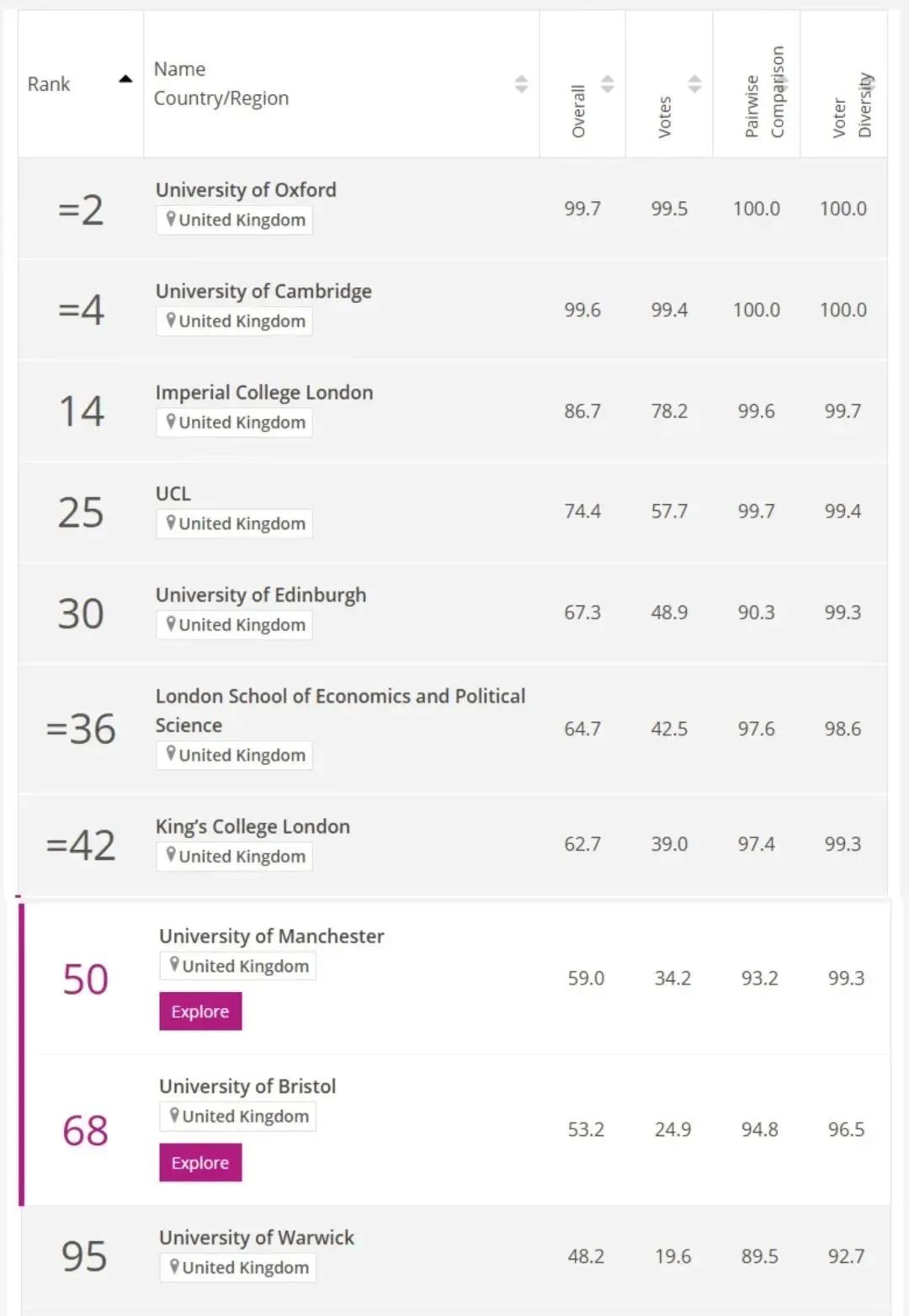909x1316 pixels.
Task: Sort by Pairwise Comparison arrows
Action: pos(783,84)
